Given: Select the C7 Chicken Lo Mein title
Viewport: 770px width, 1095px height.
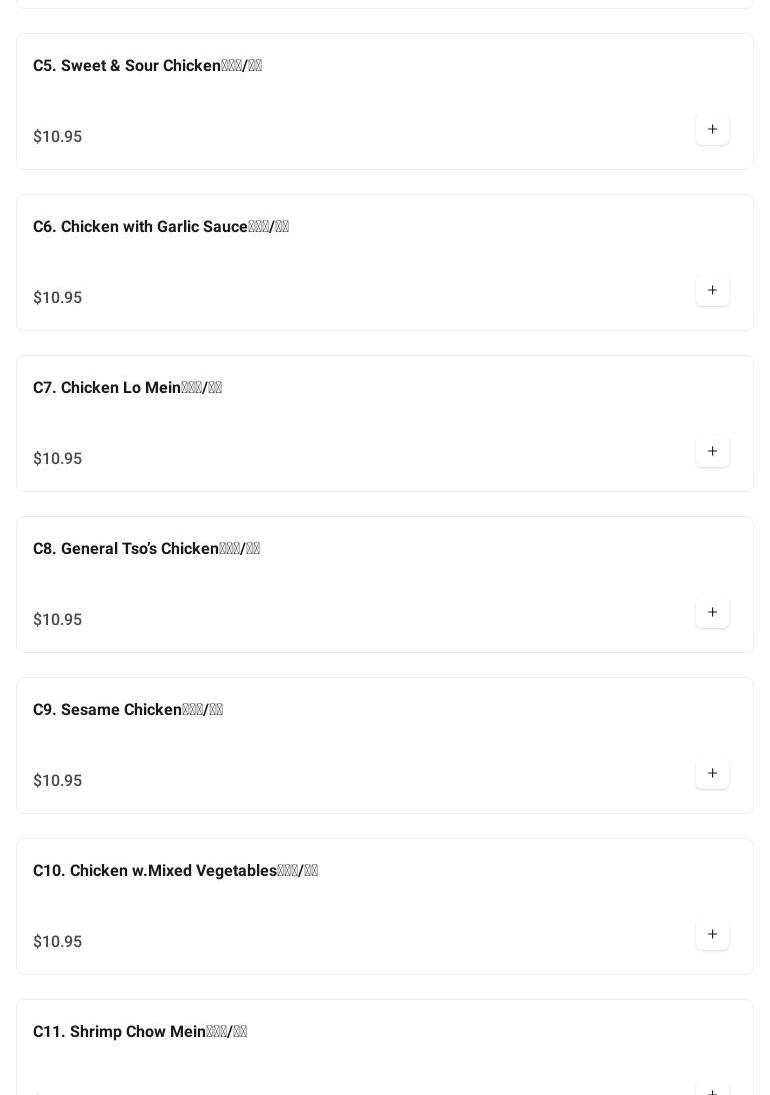Looking at the screenshot, I should [x=127, y=388].
